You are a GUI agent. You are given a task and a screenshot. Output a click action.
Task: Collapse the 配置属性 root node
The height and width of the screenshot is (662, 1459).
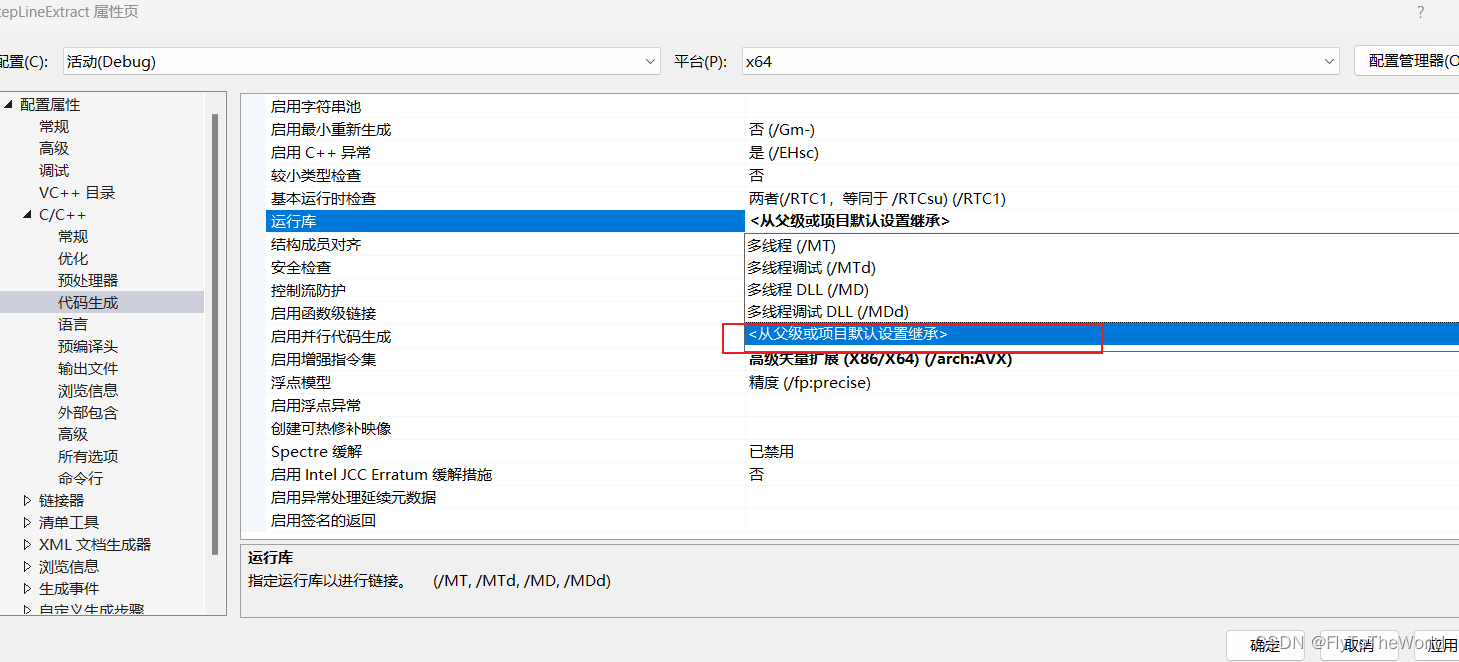(8, 104)
